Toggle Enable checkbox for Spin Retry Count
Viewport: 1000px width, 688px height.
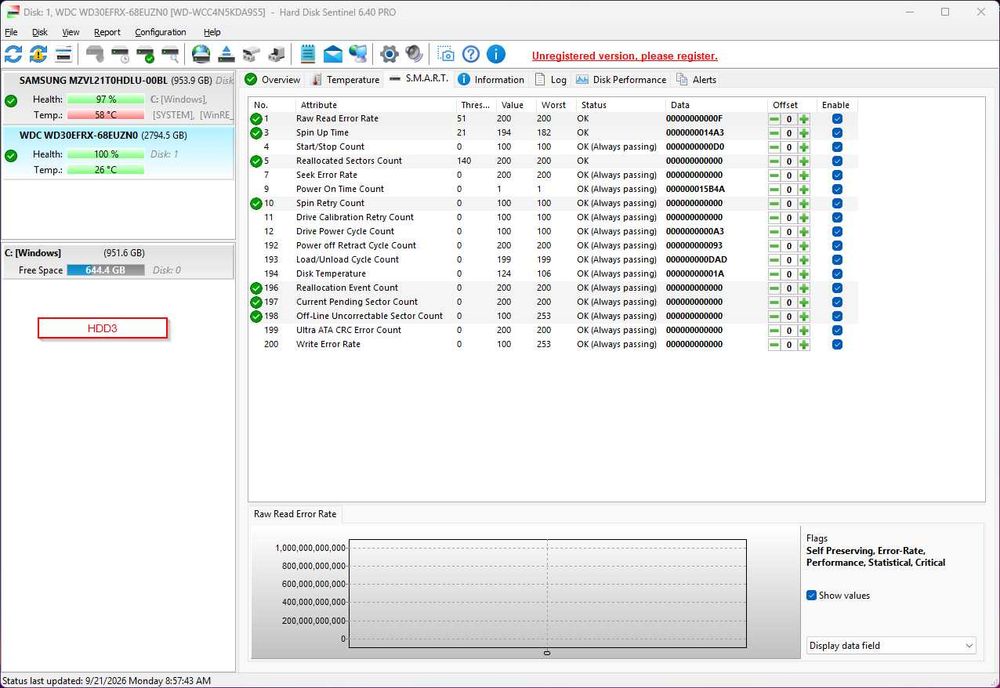click(x=837, y=203)
